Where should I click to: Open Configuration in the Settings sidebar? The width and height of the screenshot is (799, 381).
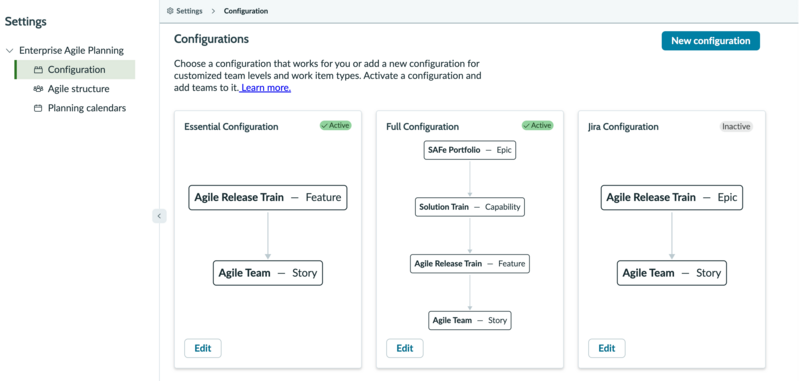(x=75, y=70)
